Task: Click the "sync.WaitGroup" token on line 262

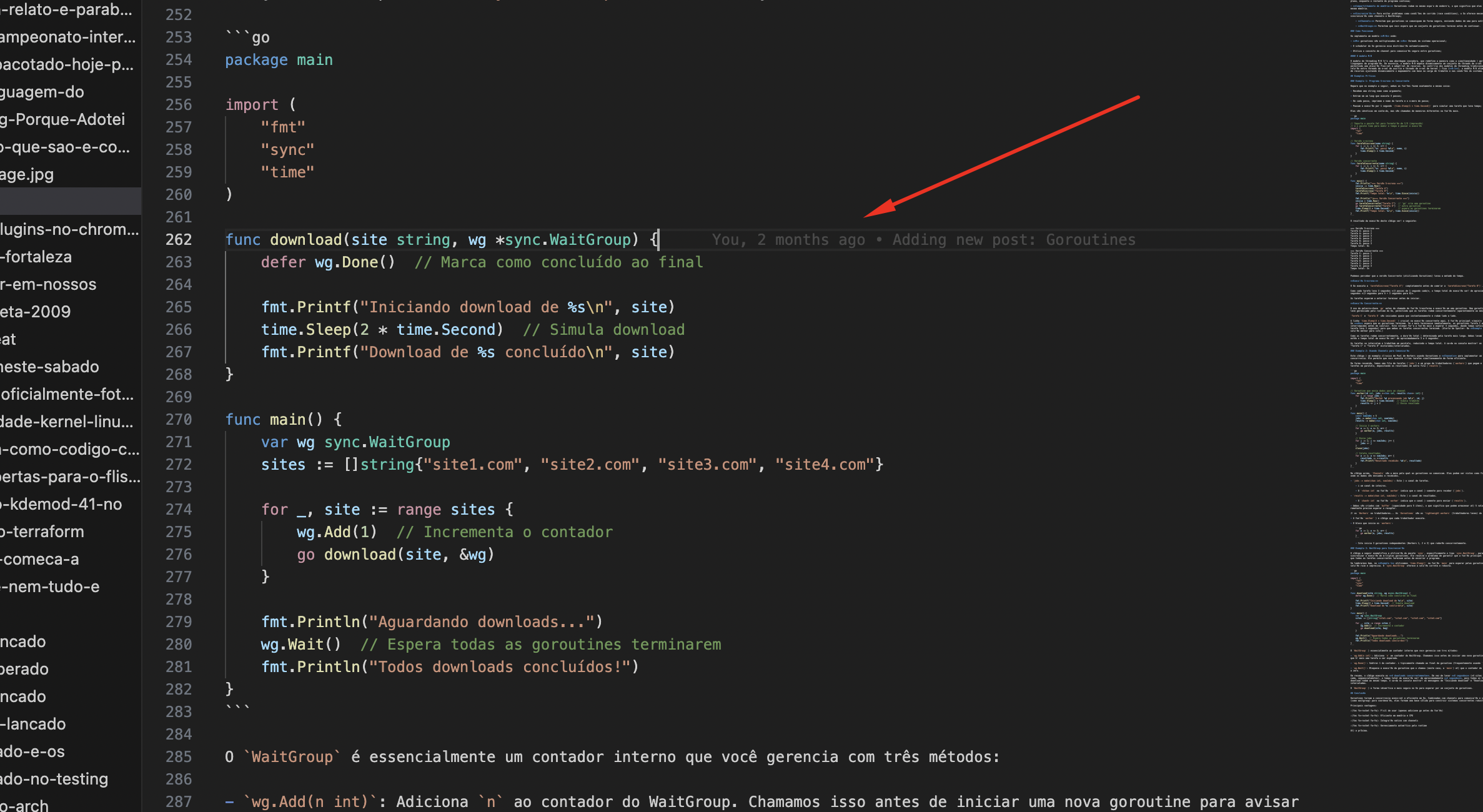Action: (x=568, y=239)
